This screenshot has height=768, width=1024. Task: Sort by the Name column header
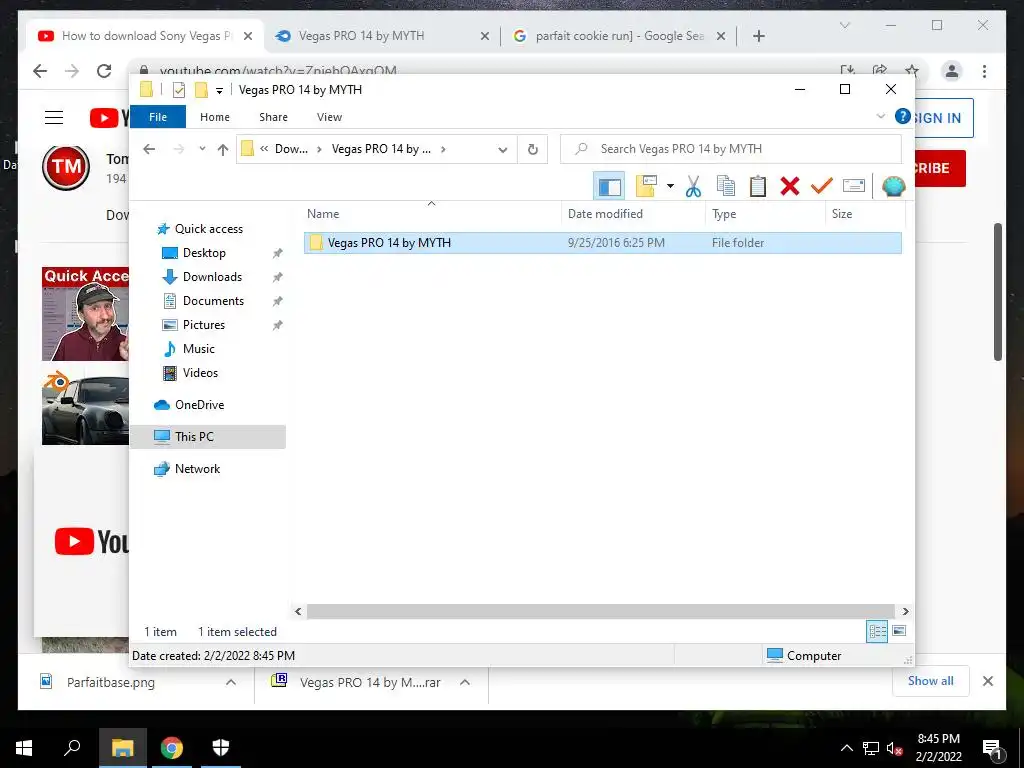tap(431, 214)
